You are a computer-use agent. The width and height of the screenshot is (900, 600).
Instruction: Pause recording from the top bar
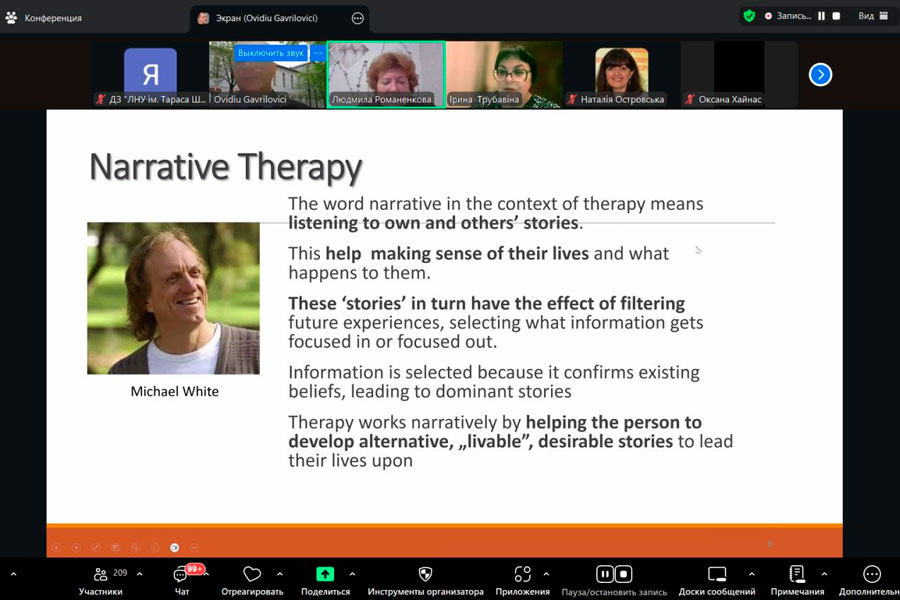[x=821, y=16]
